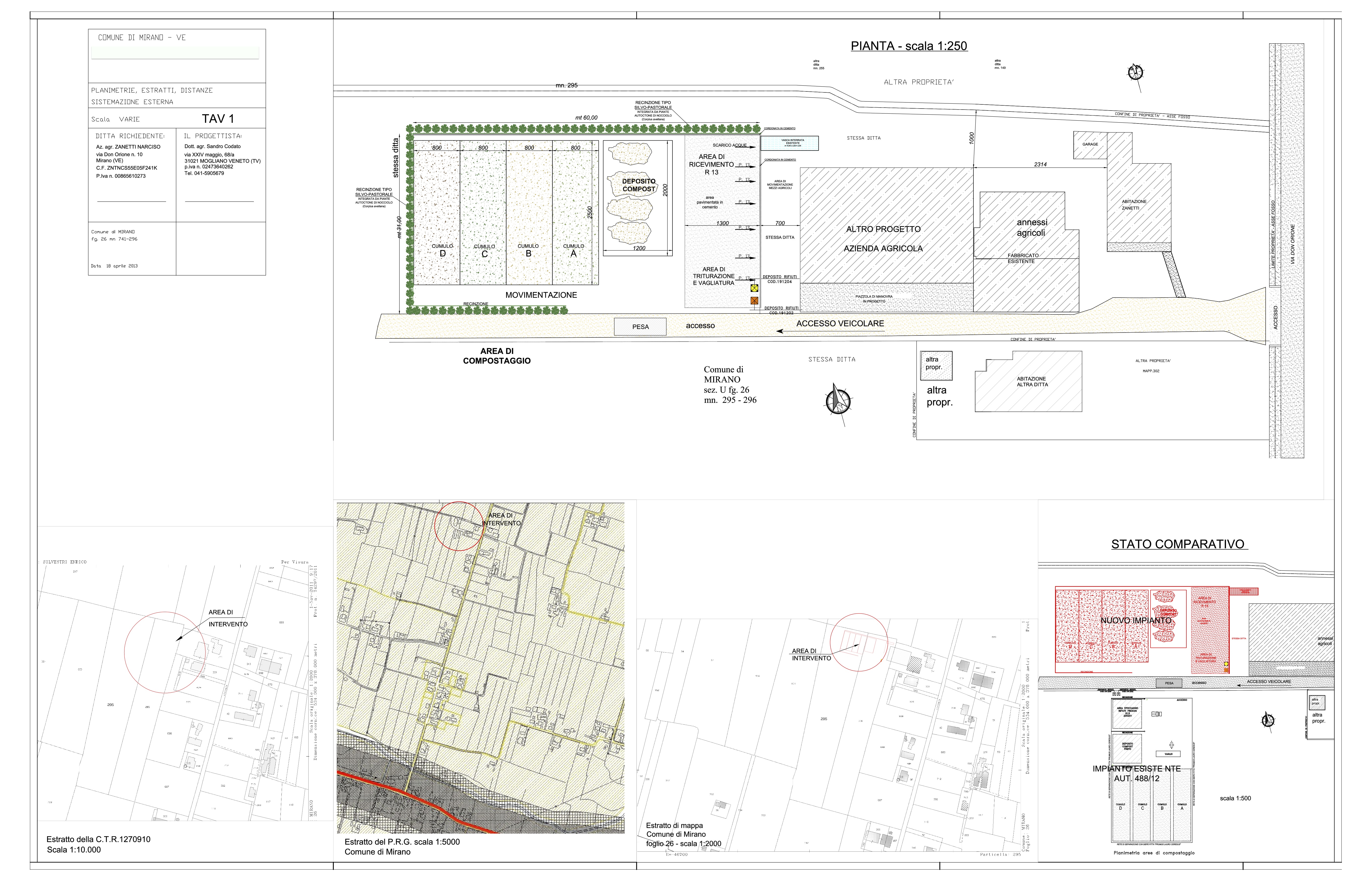This screenshot has height=881, width=1372.
Task: Click 'Estratto della C.T.R.1270910' caption
Action: [98, 839]
